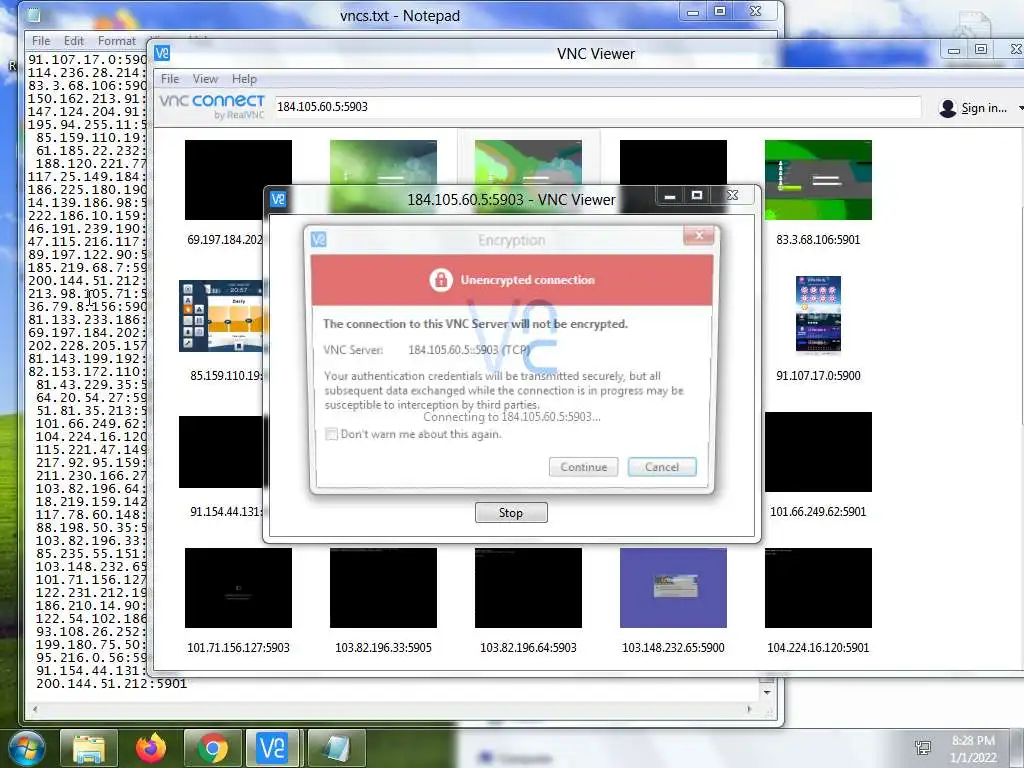The image size is (1024, 768).
Task: Click Notepad's horizontal scrollbar right arrow
Action: (x=749, y=709)
